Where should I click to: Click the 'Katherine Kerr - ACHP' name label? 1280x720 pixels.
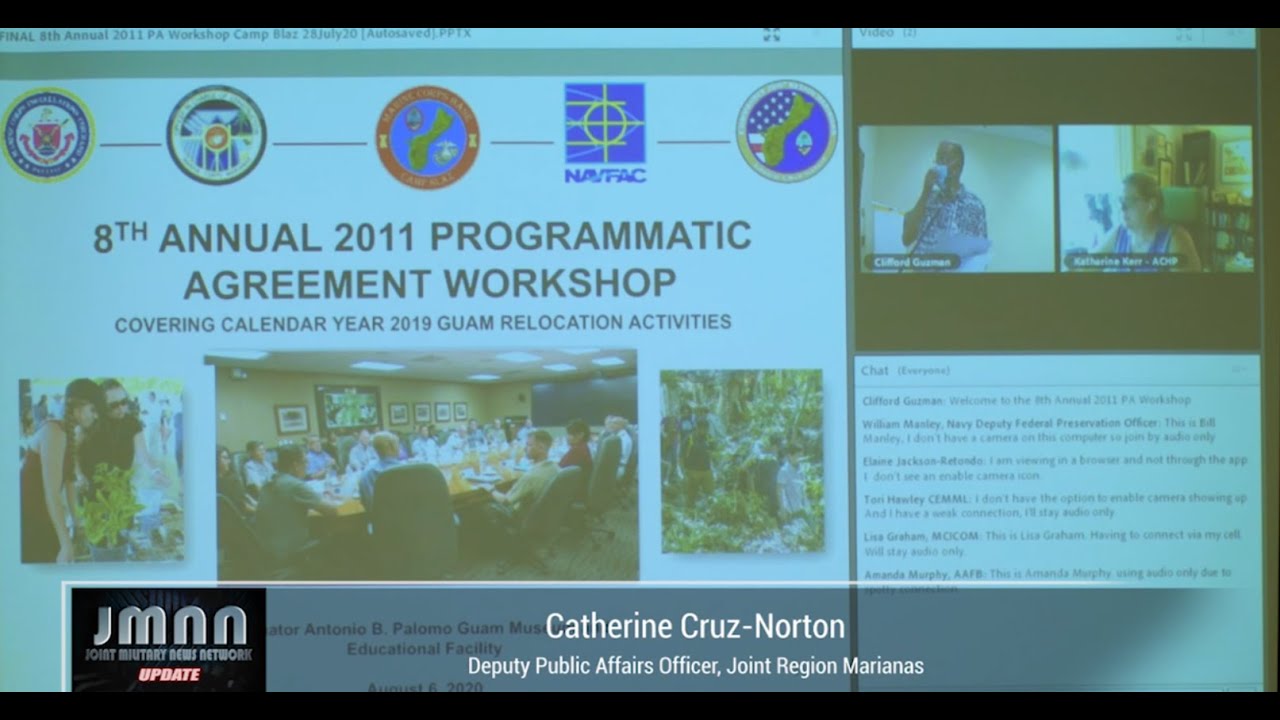[1125, 262]
